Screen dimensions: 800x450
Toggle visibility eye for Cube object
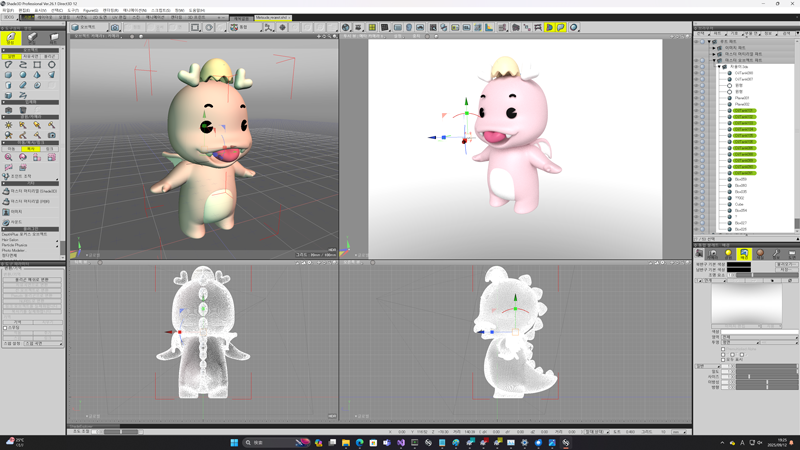[x=697, y=204]
